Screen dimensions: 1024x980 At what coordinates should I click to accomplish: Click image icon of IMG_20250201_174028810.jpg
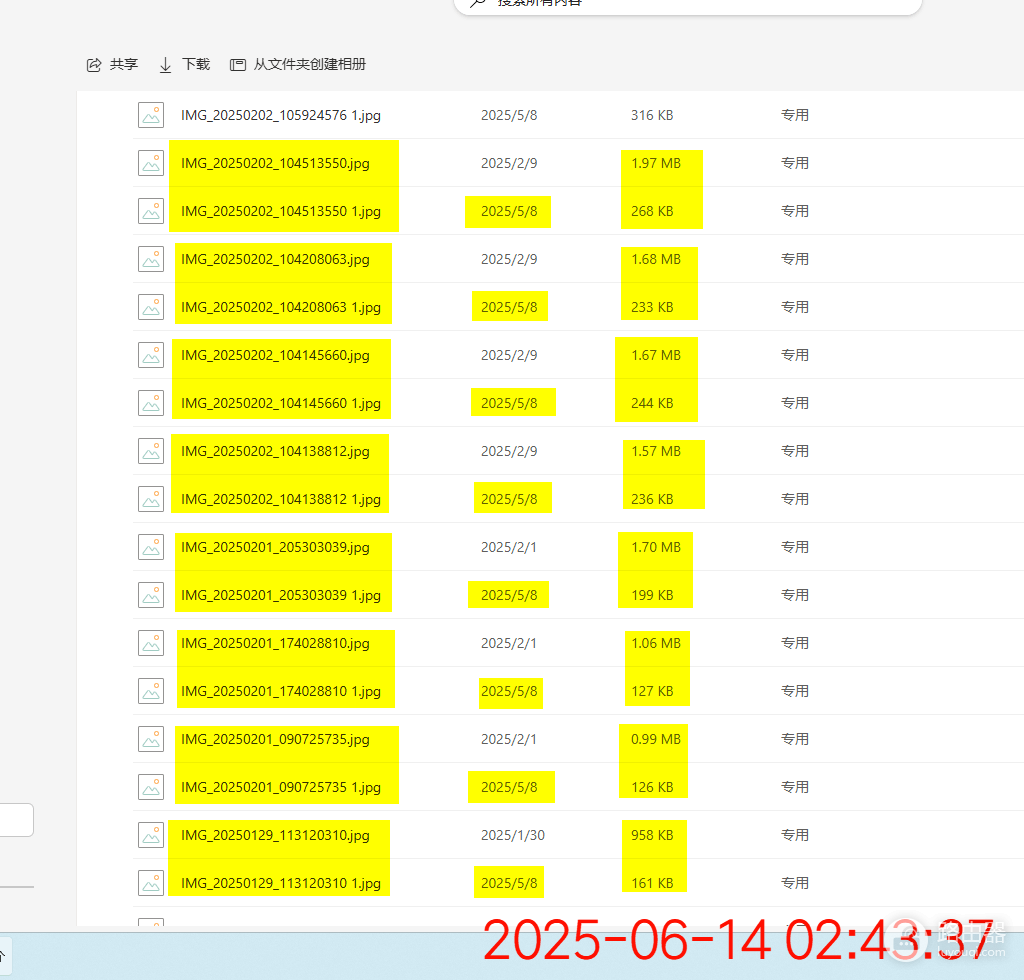click(x=151, y=643)
